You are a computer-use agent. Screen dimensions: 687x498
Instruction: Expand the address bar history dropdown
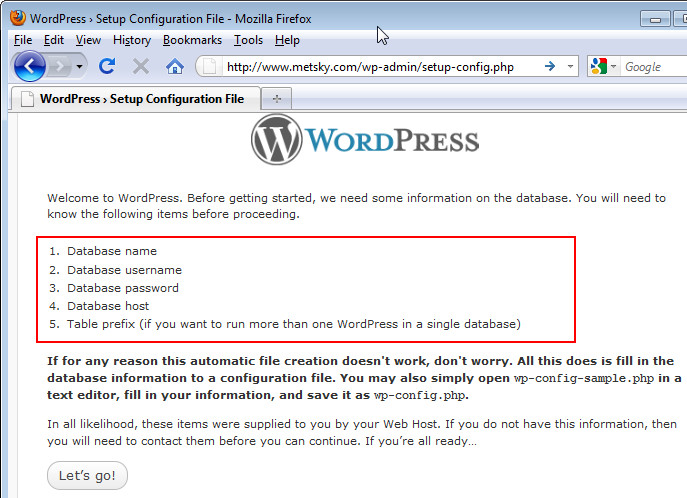pyautogui.click(x=570, y=67)
